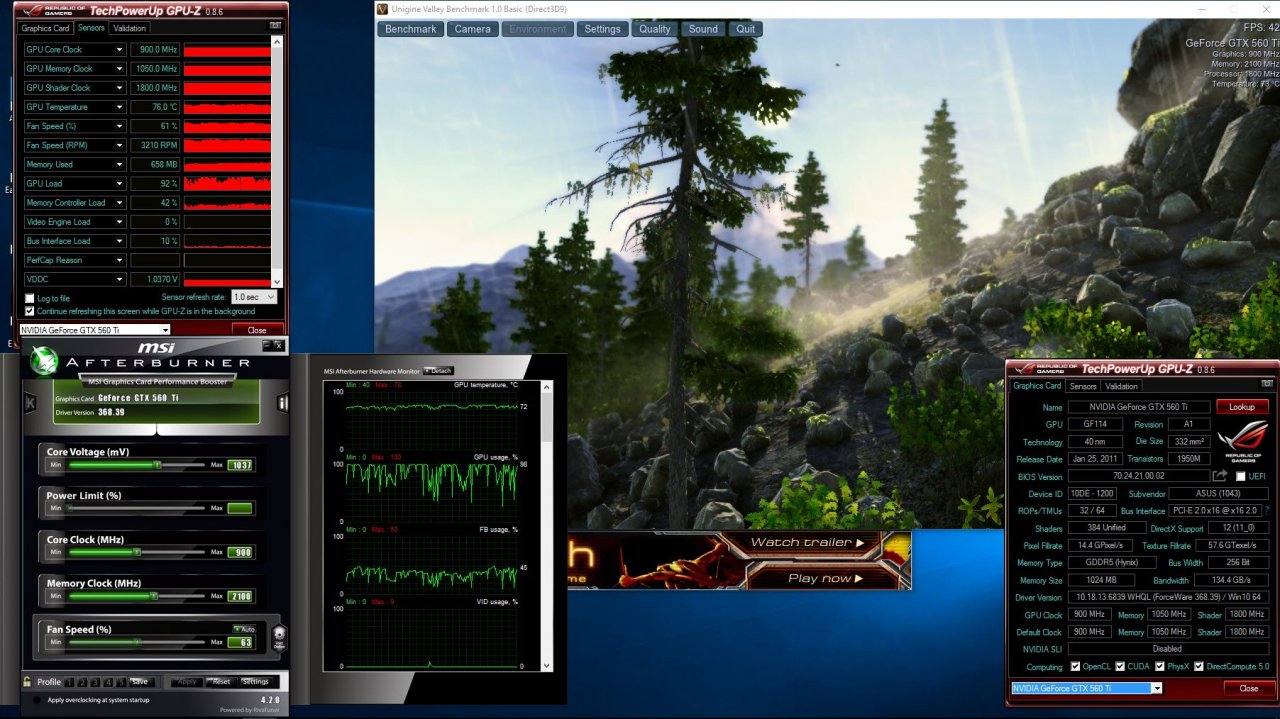This screenshot has height=719, width=1280.
Task: Click the User Define fan gear icon
Action: point(279,636)
